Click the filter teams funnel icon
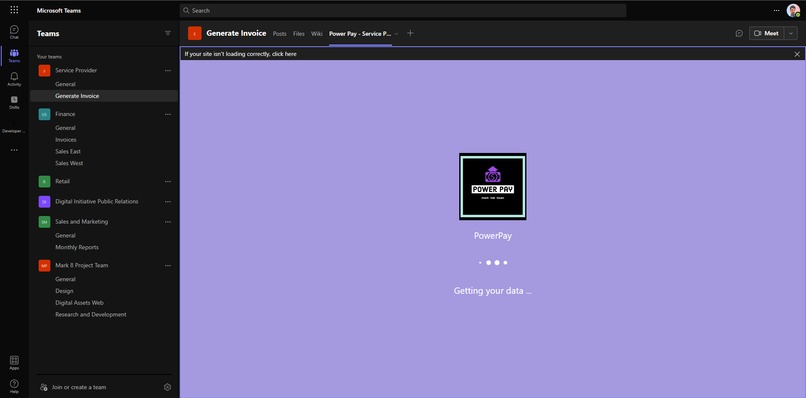806x398 pixels. [168, 33]
